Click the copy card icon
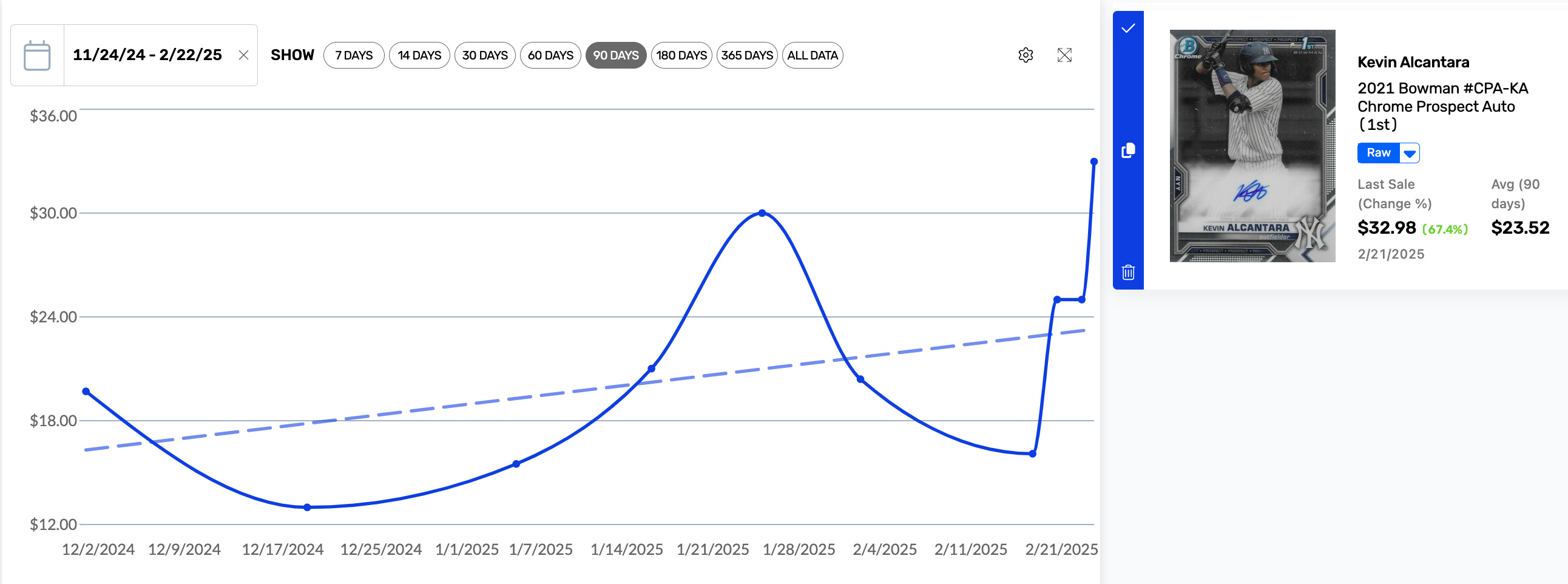 point(1128,151)
